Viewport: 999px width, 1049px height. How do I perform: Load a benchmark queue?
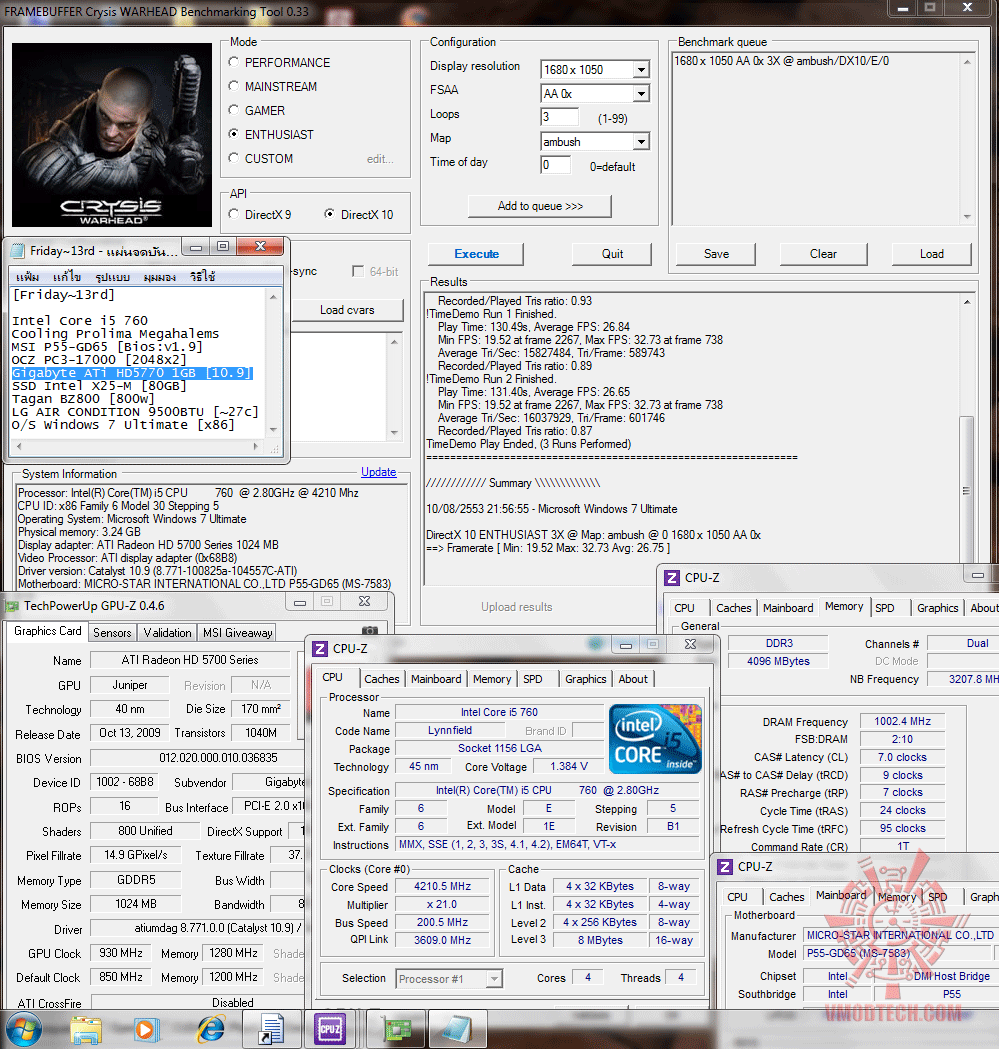931,254
